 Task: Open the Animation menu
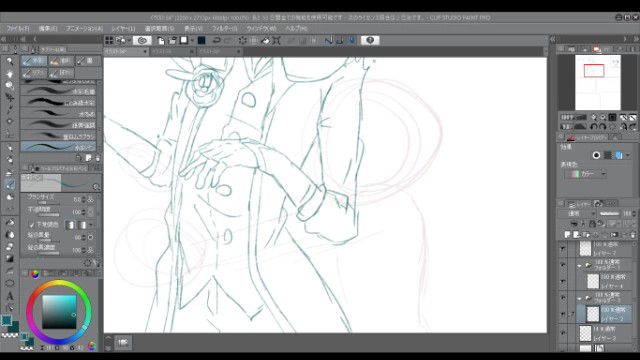84,29
